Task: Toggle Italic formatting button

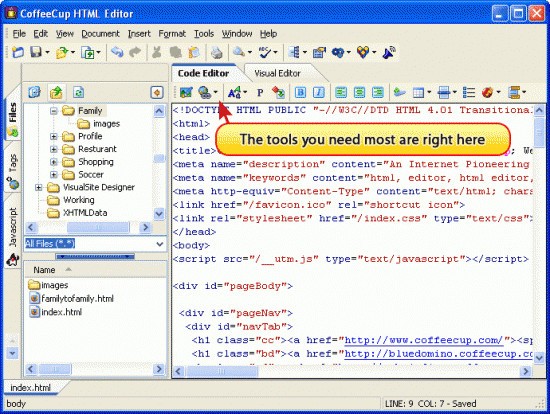Action: [318, 92]
